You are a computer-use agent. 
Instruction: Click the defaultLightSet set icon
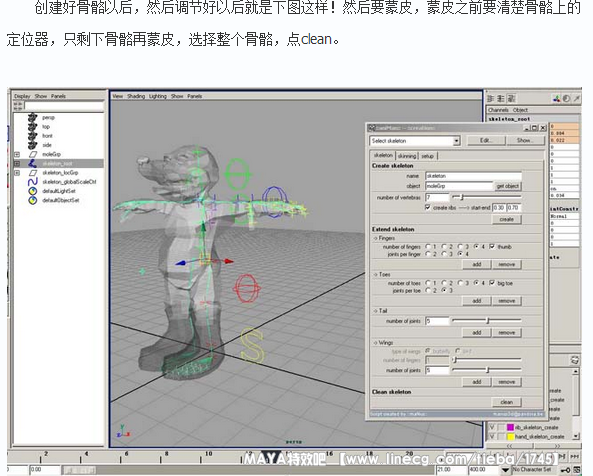point(33,191)
